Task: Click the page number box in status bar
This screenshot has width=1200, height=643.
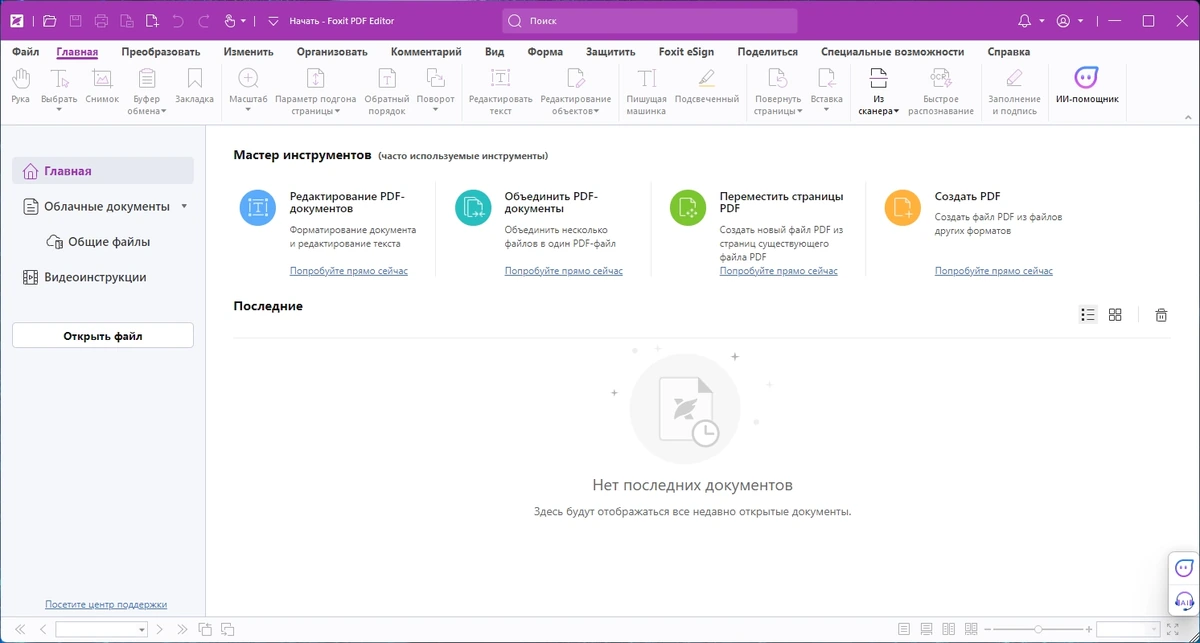Action: coord(101,630)
